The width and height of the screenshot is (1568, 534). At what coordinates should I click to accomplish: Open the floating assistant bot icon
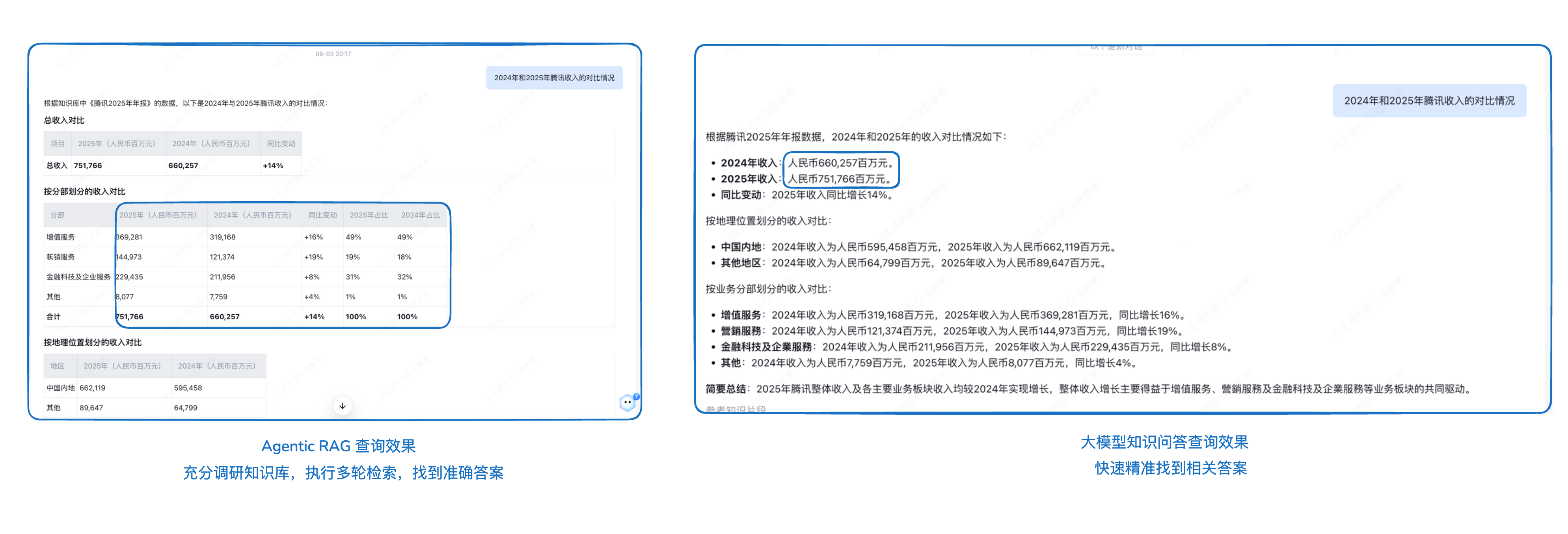pos(628,402)
